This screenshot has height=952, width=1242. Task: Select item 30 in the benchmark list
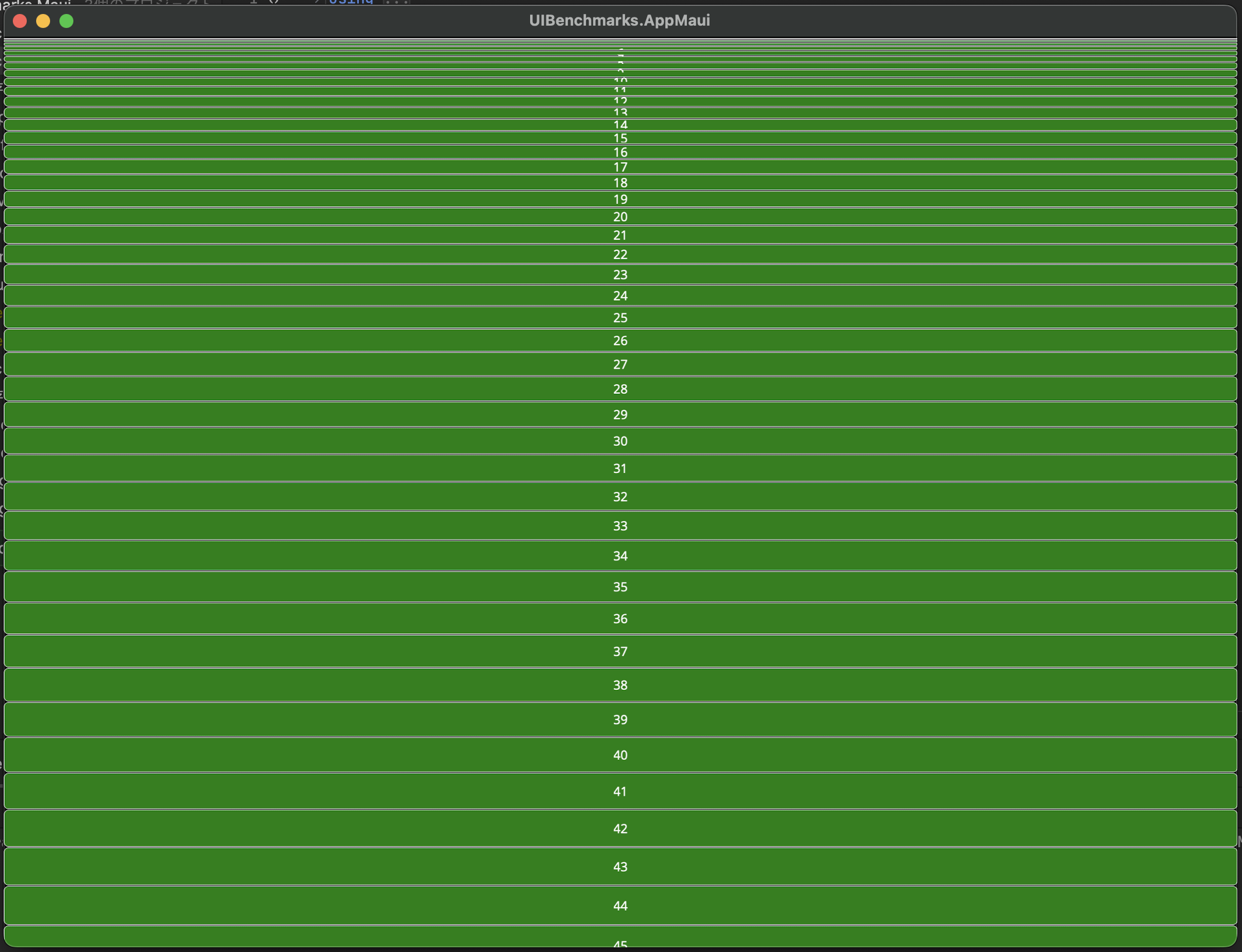[x=620, y=440]
